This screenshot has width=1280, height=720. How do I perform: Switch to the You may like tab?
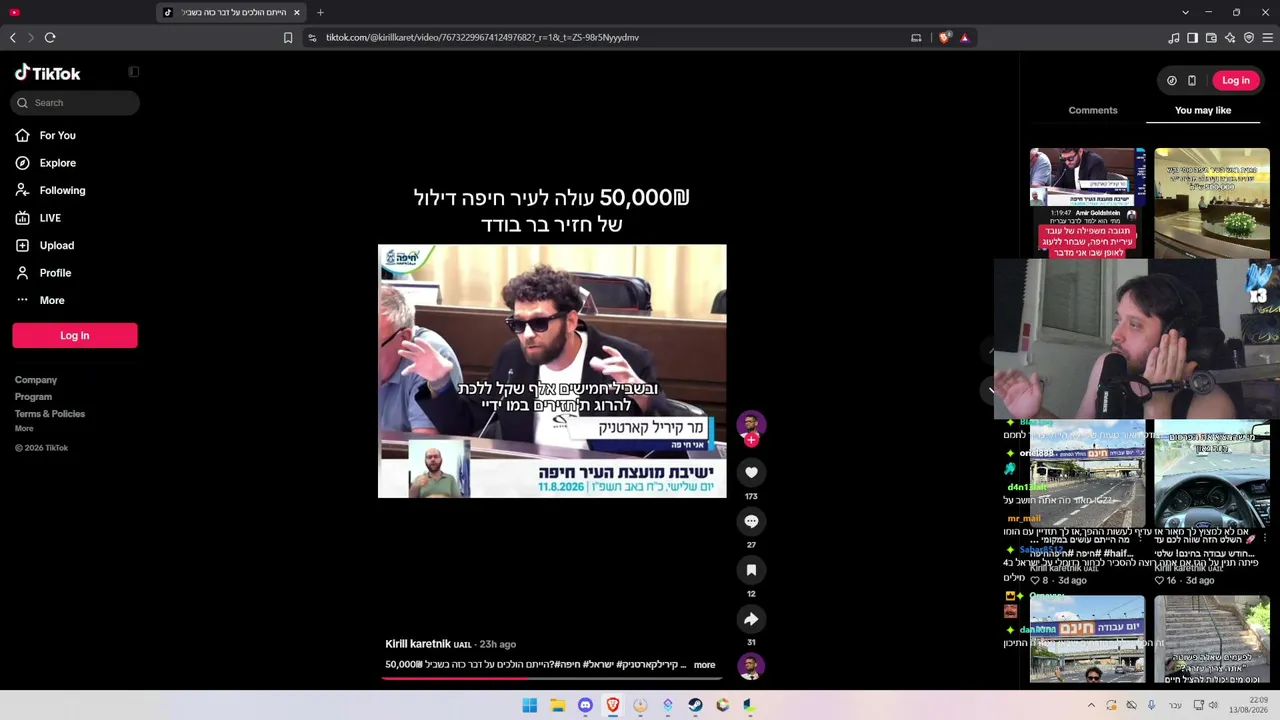[1203, 110]
